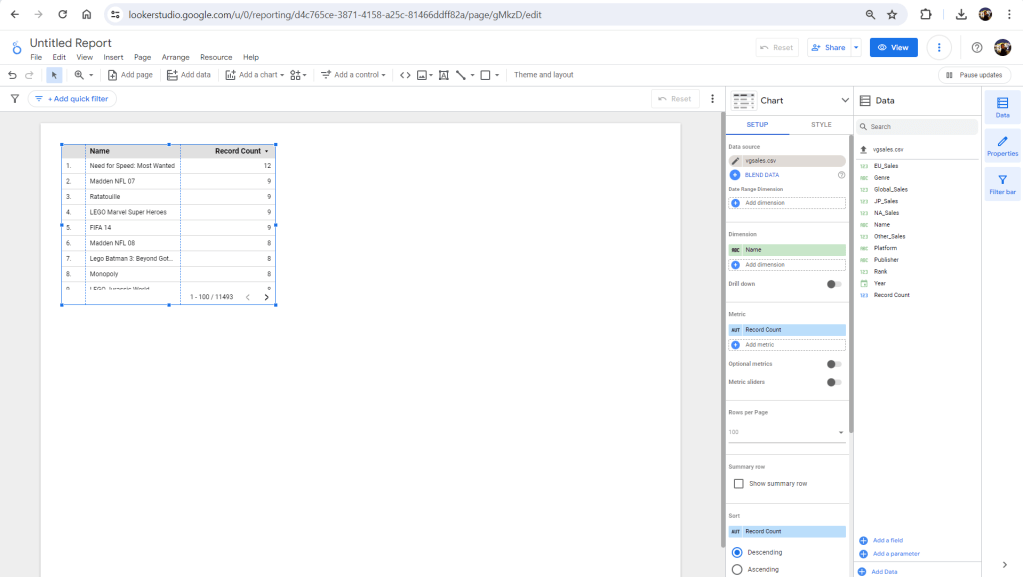Click the embed URL code icon
The image size is (1023, 577).
405,75
